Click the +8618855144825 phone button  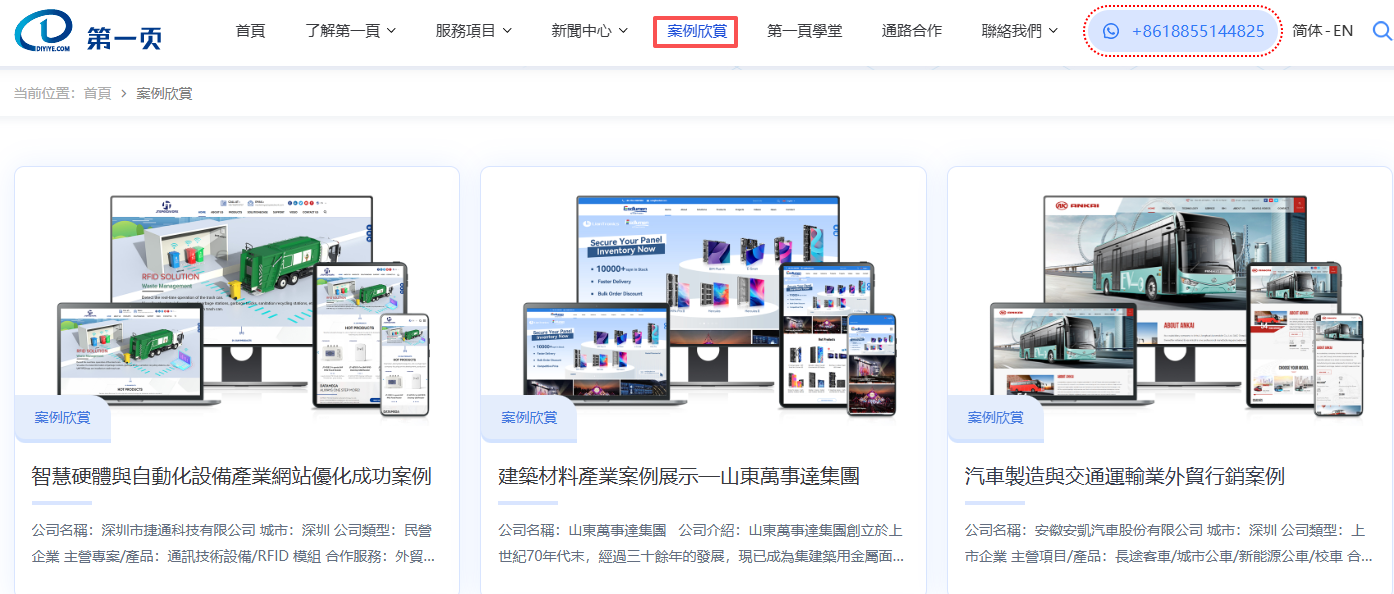click(1197, 31)
